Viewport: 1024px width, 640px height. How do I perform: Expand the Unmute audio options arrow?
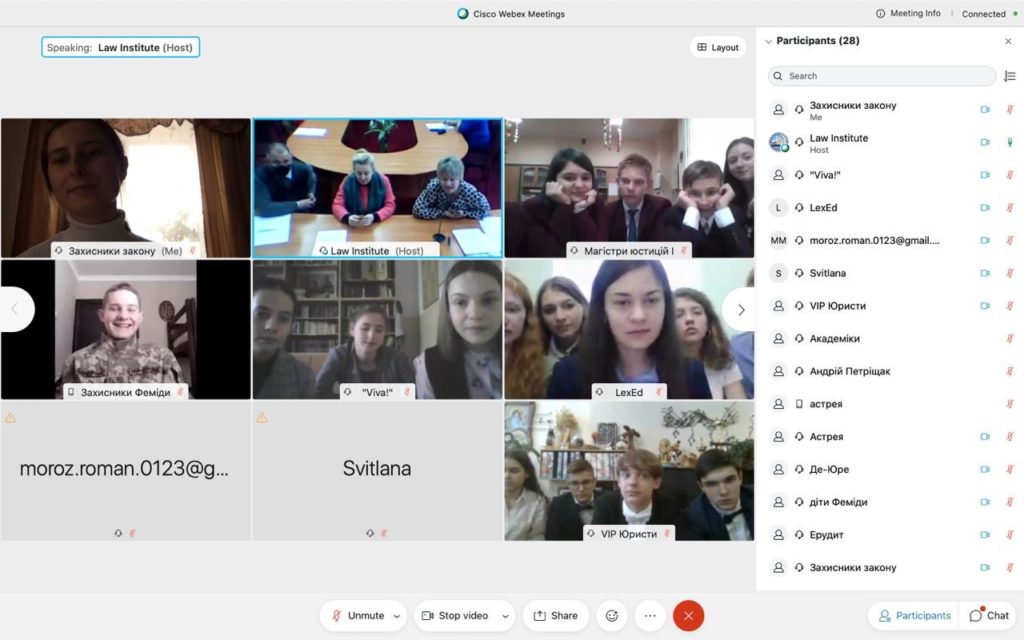click(397, 616)
